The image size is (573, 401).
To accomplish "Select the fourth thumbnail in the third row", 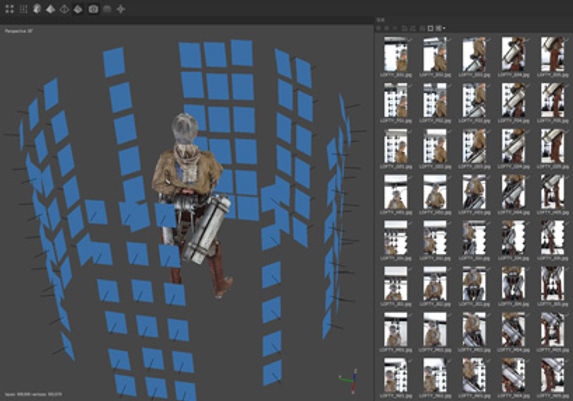I will [513, 146].
